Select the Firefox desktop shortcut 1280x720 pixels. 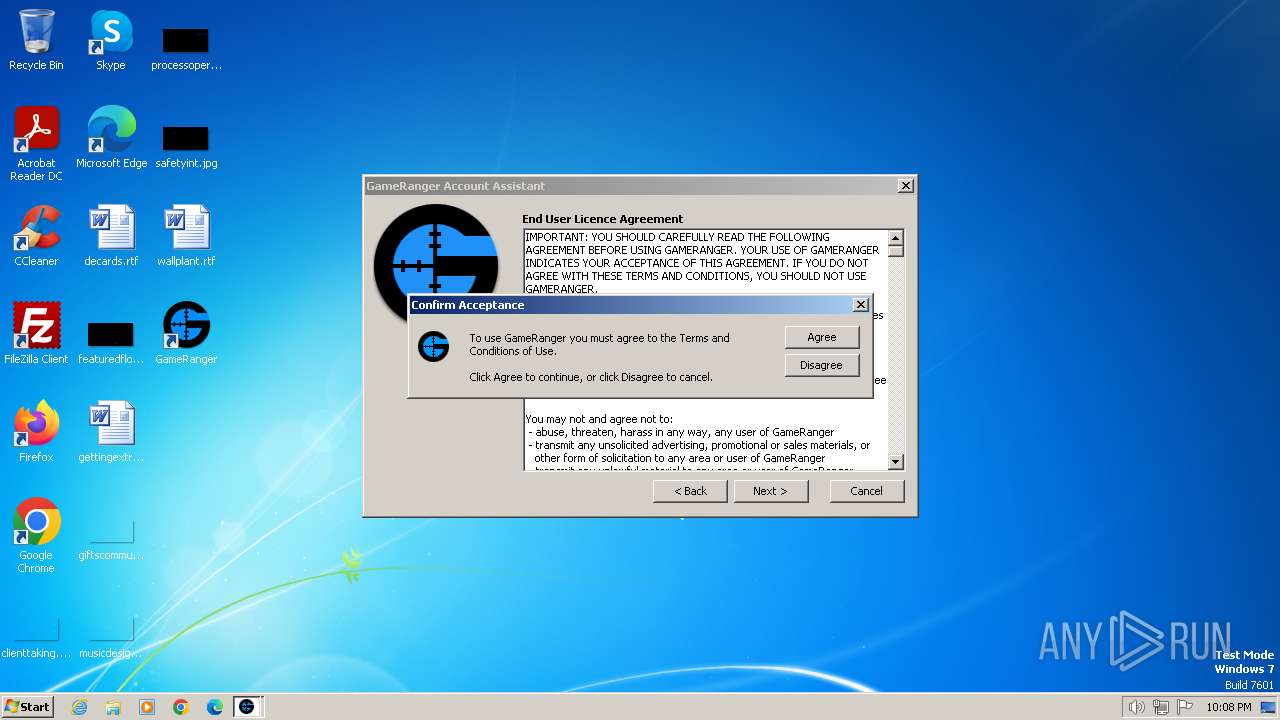click(x=36, y=432)
